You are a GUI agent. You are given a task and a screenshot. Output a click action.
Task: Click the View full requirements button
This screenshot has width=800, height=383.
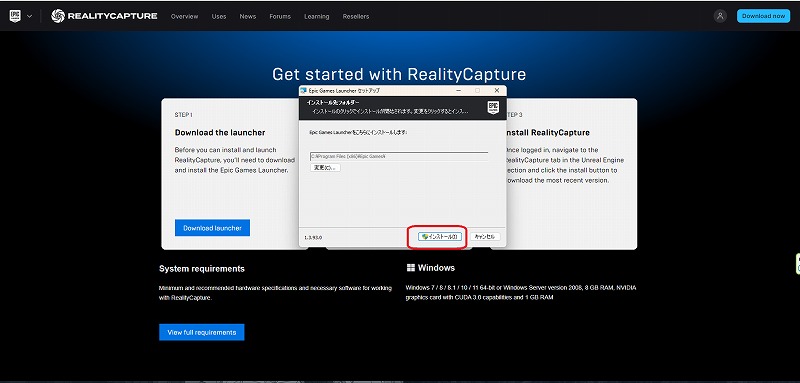click(202, 332)
